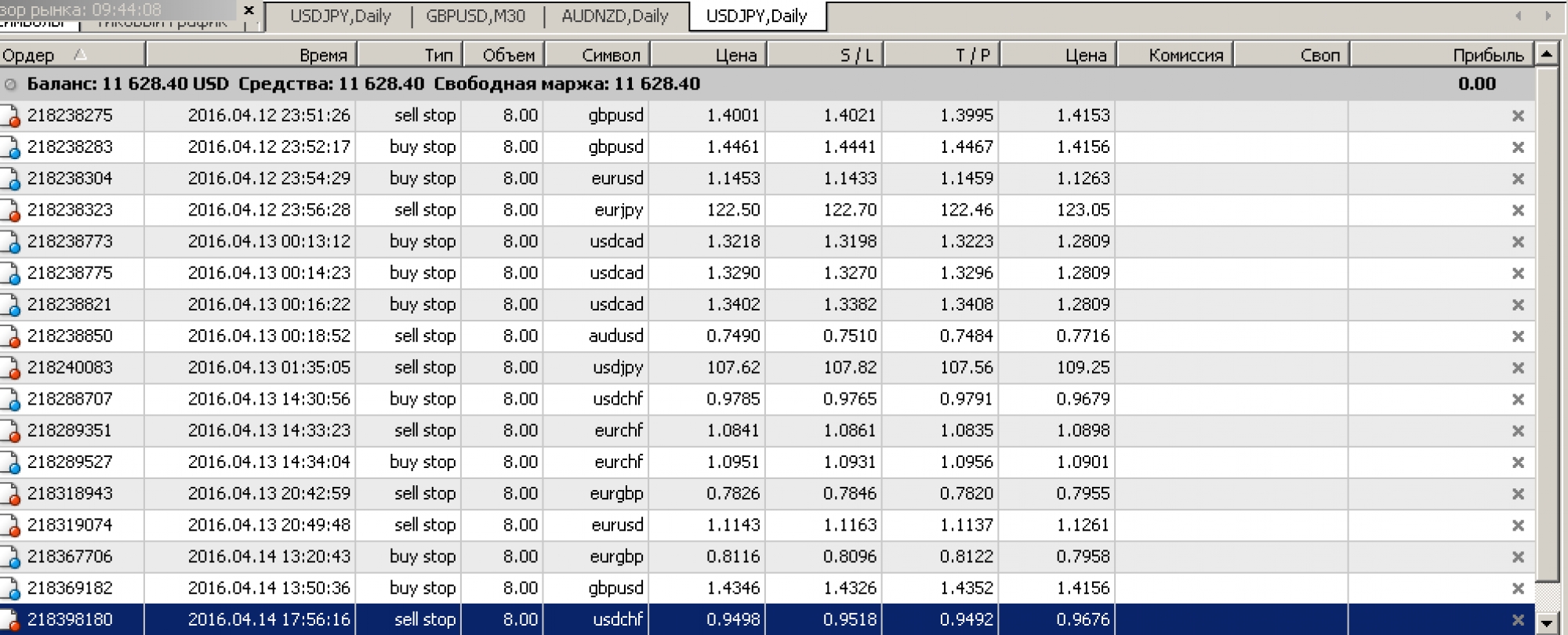
Task: Cancel the eurjpy sell stop order 218238323
Action: coord(1518,211)
